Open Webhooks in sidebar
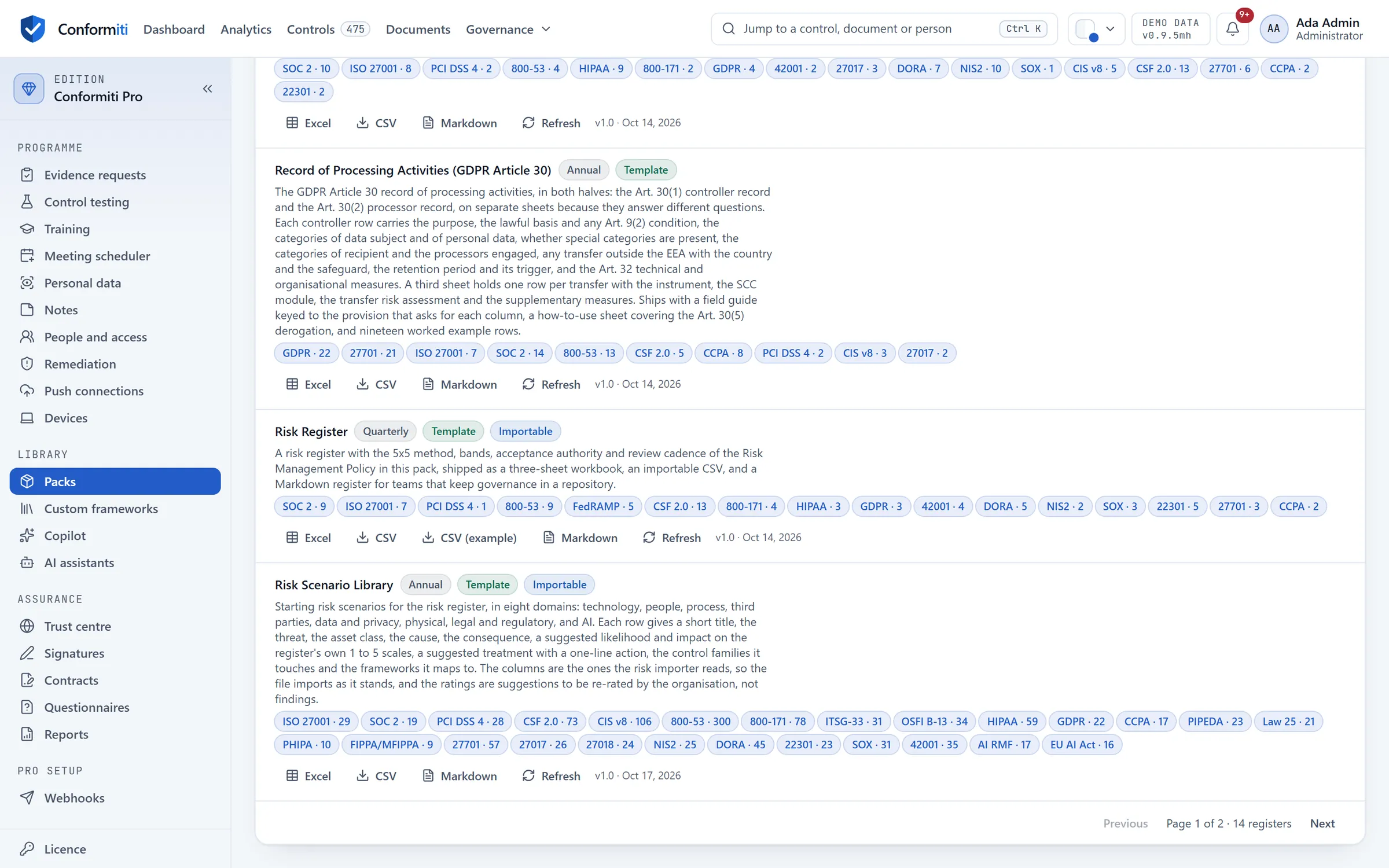Viewport: 1389px width, 868px height. 115,798
